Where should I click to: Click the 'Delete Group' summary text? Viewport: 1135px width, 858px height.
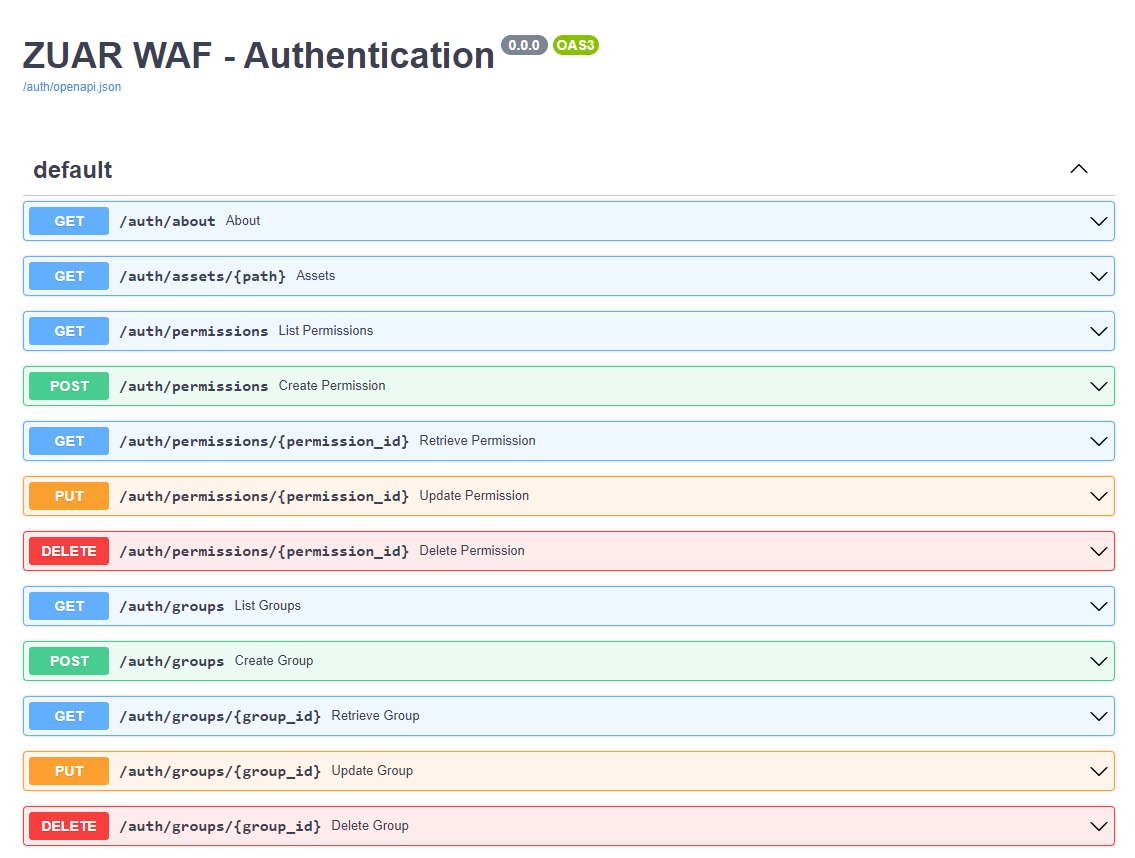(x=370, y=826)
